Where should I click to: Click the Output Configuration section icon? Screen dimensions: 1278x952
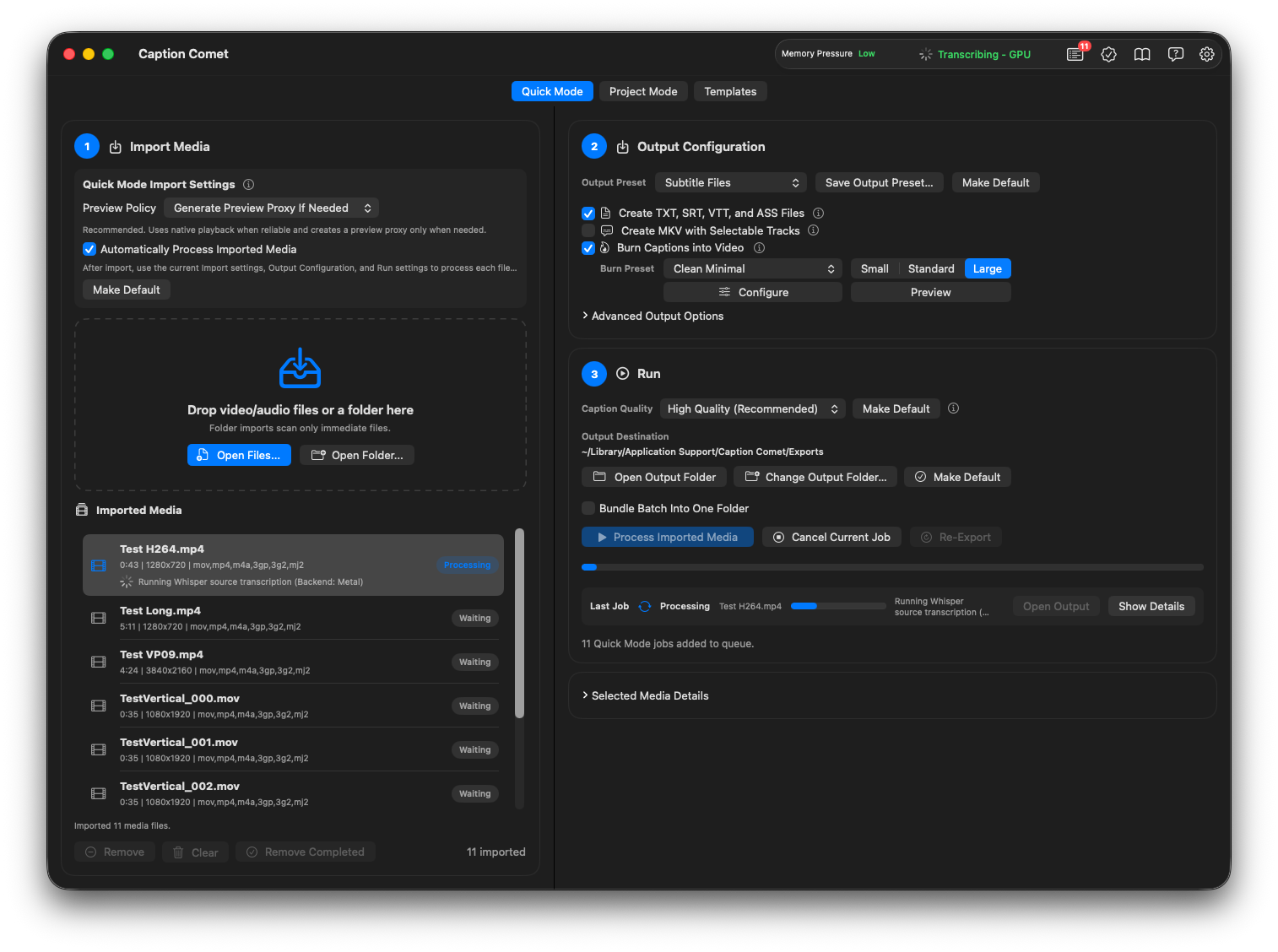[x=623, y=147]
